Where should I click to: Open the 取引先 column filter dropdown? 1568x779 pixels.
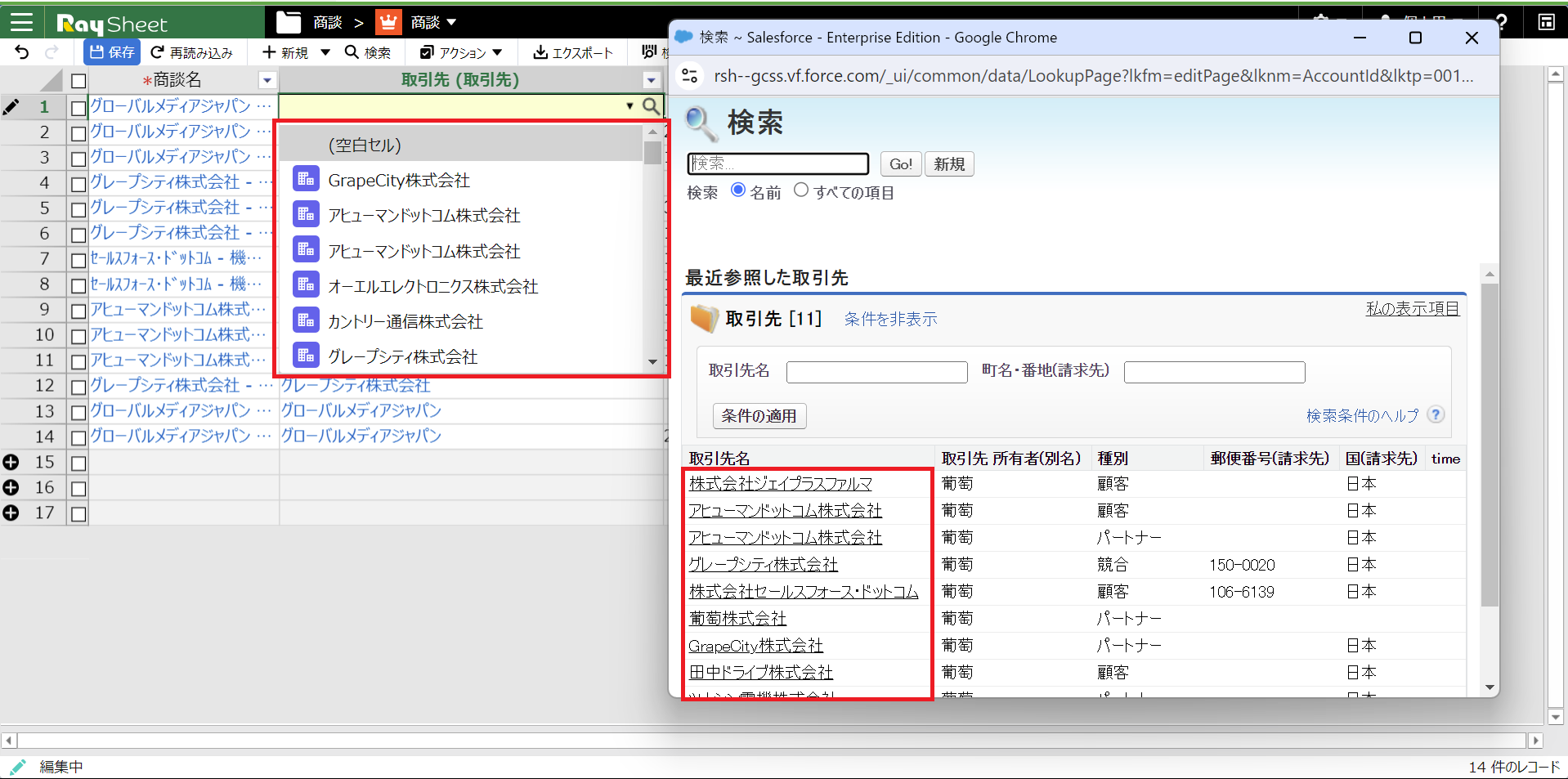[x=652, y=80]
